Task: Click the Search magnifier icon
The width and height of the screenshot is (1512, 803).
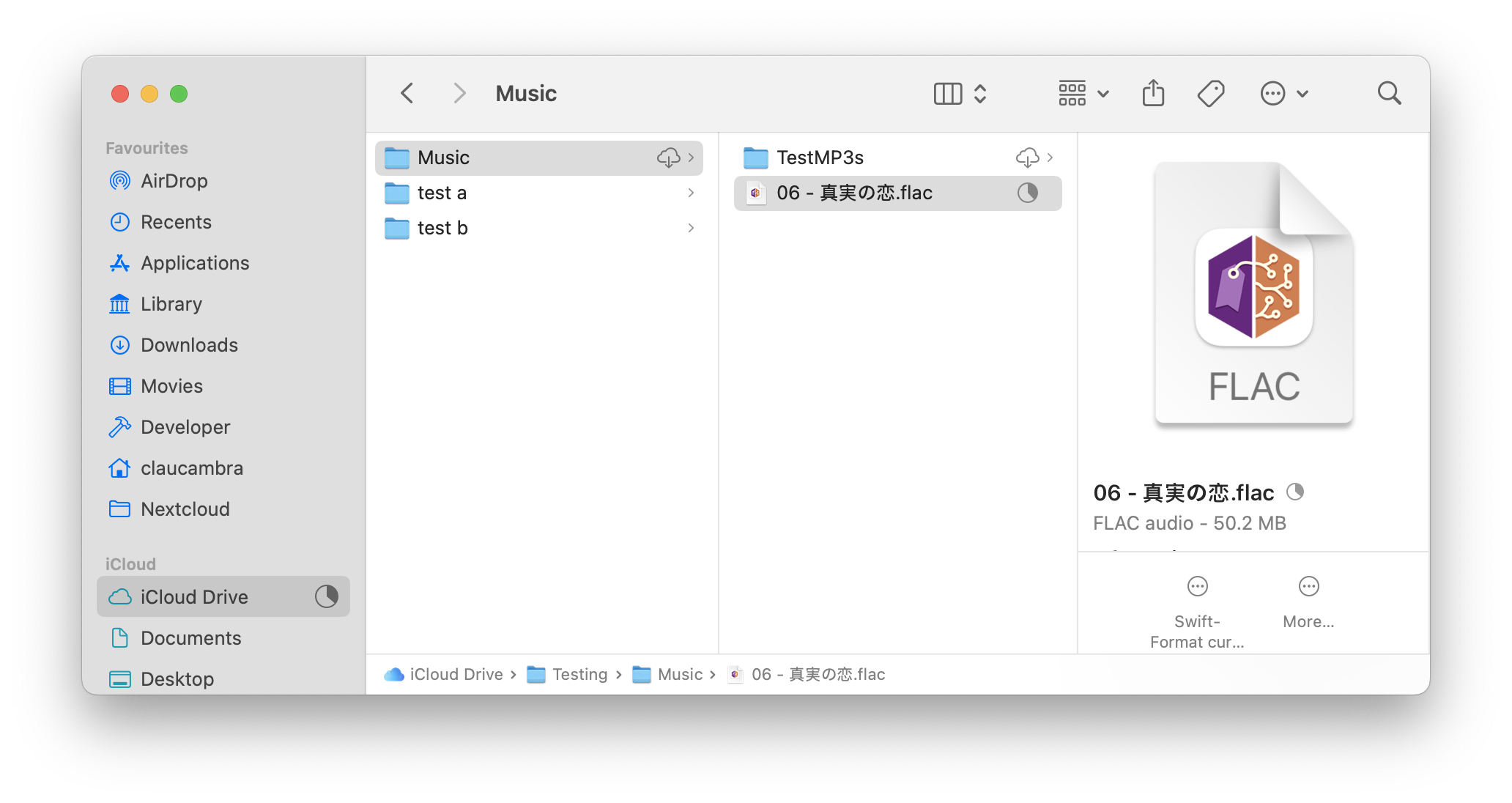Action: 1389,93
